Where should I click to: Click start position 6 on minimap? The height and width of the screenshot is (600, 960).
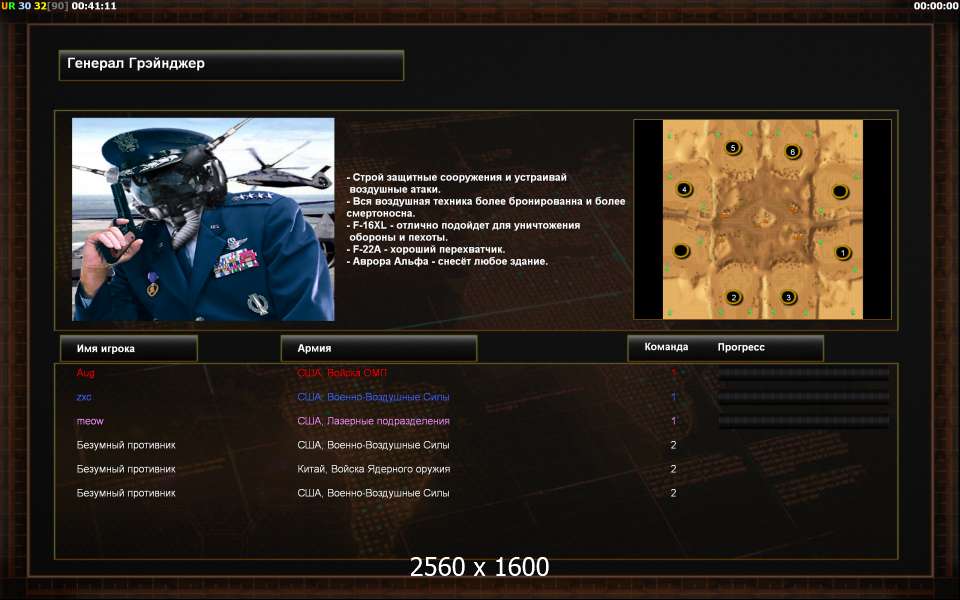[792, 151]
